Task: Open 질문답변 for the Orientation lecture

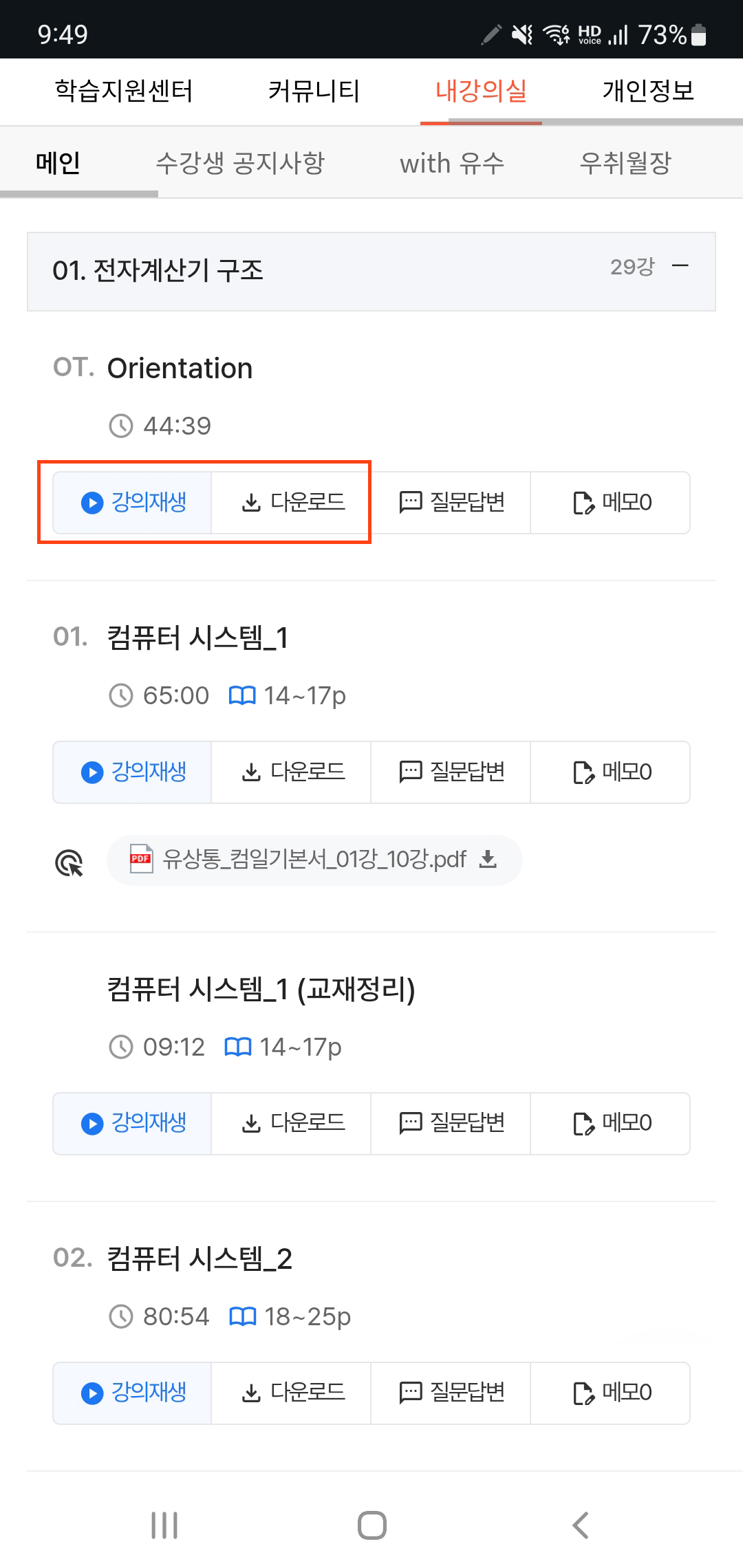Action: tap(451, 503)
